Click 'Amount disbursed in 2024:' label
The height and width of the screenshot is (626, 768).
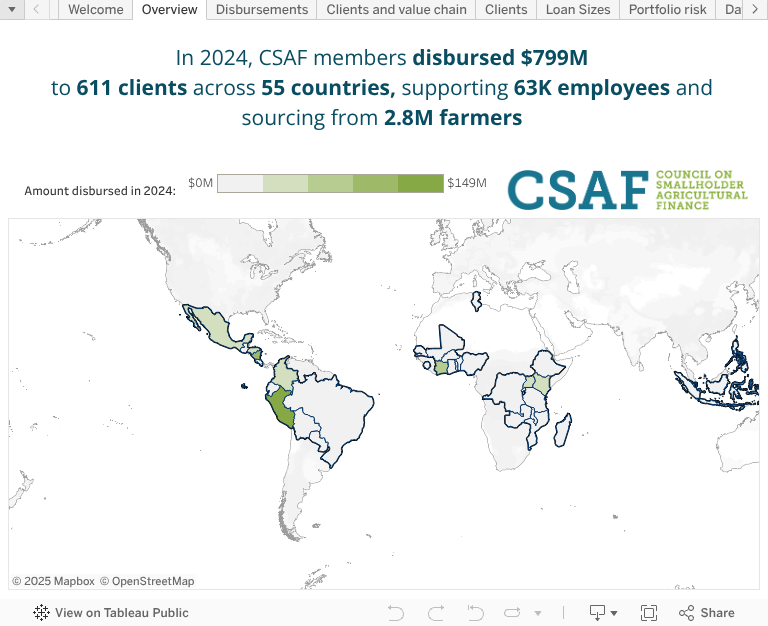pyautogui.click(x=100, y=191)
